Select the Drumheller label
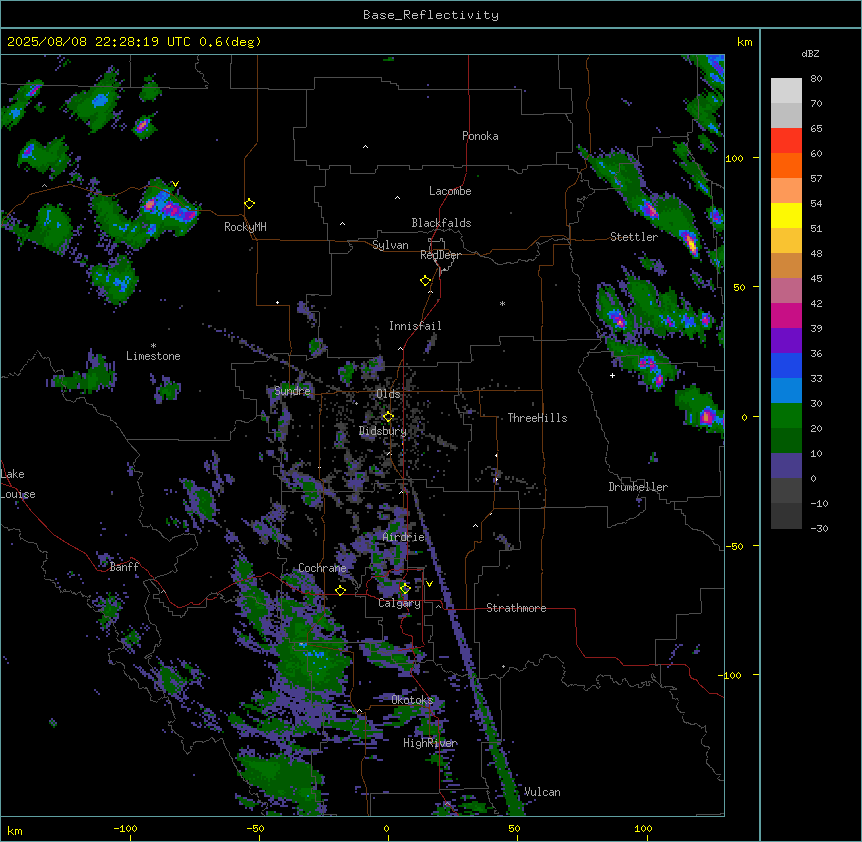This screenshot has height=842, width=862. pyautogui.click(x=638, y=487)
